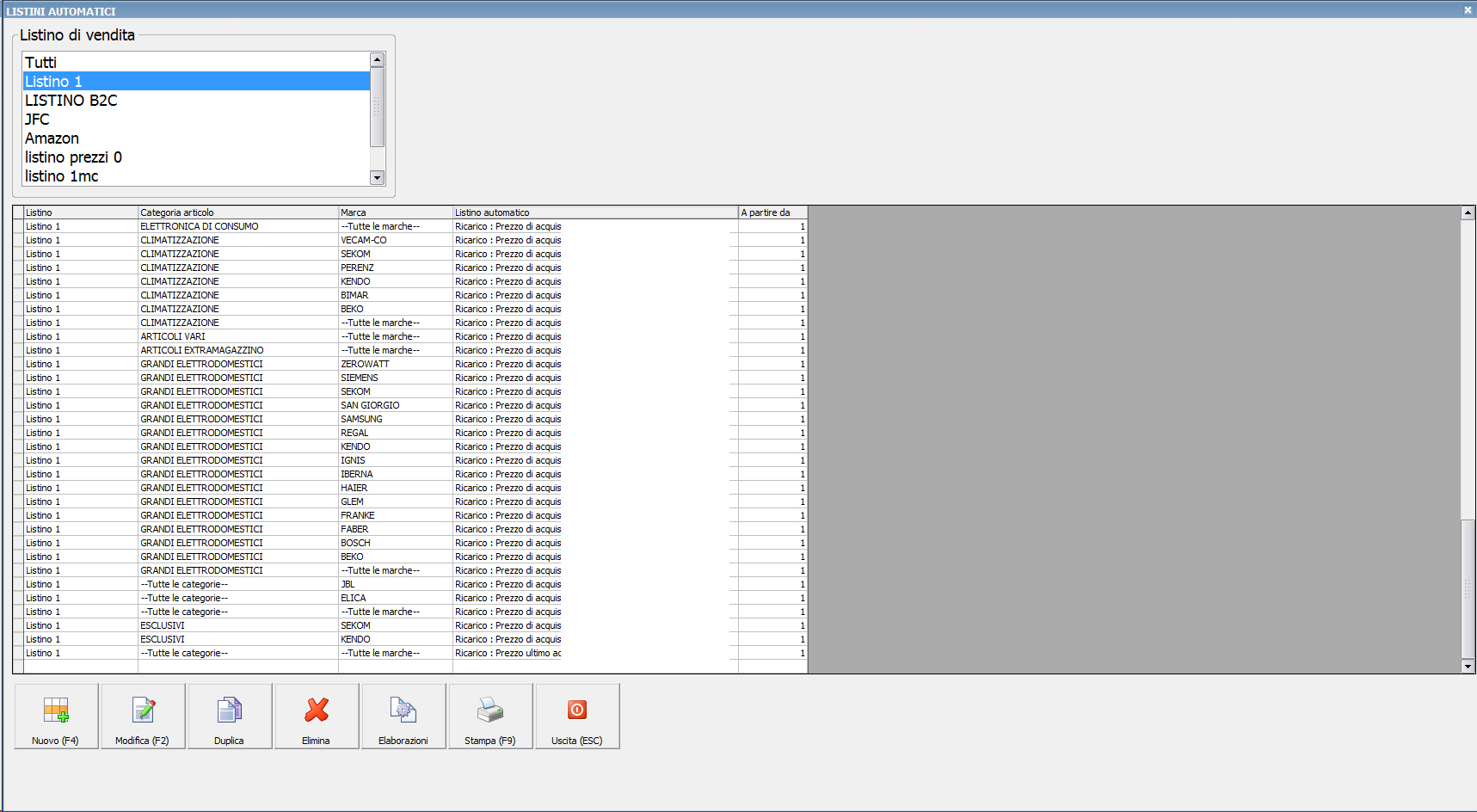Screen dimensions: 1477x812
Task: Sort by Listino column header
Action: click(81, 212)
